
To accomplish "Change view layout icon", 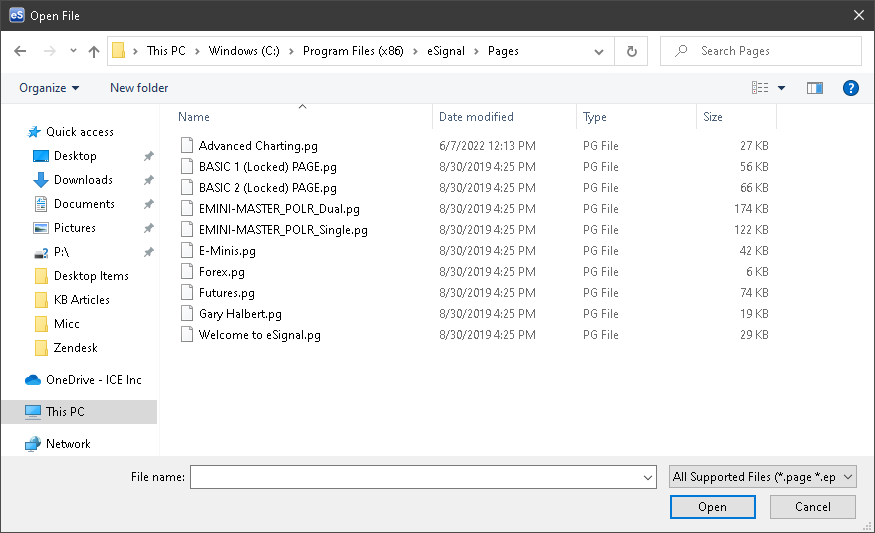I will (759, 88).
